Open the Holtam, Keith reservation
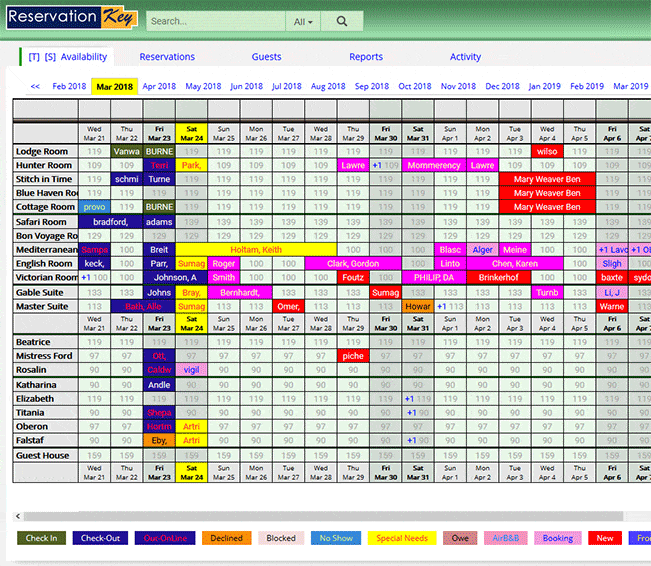Viewport: 651px width, 566px height. [256, 249]
